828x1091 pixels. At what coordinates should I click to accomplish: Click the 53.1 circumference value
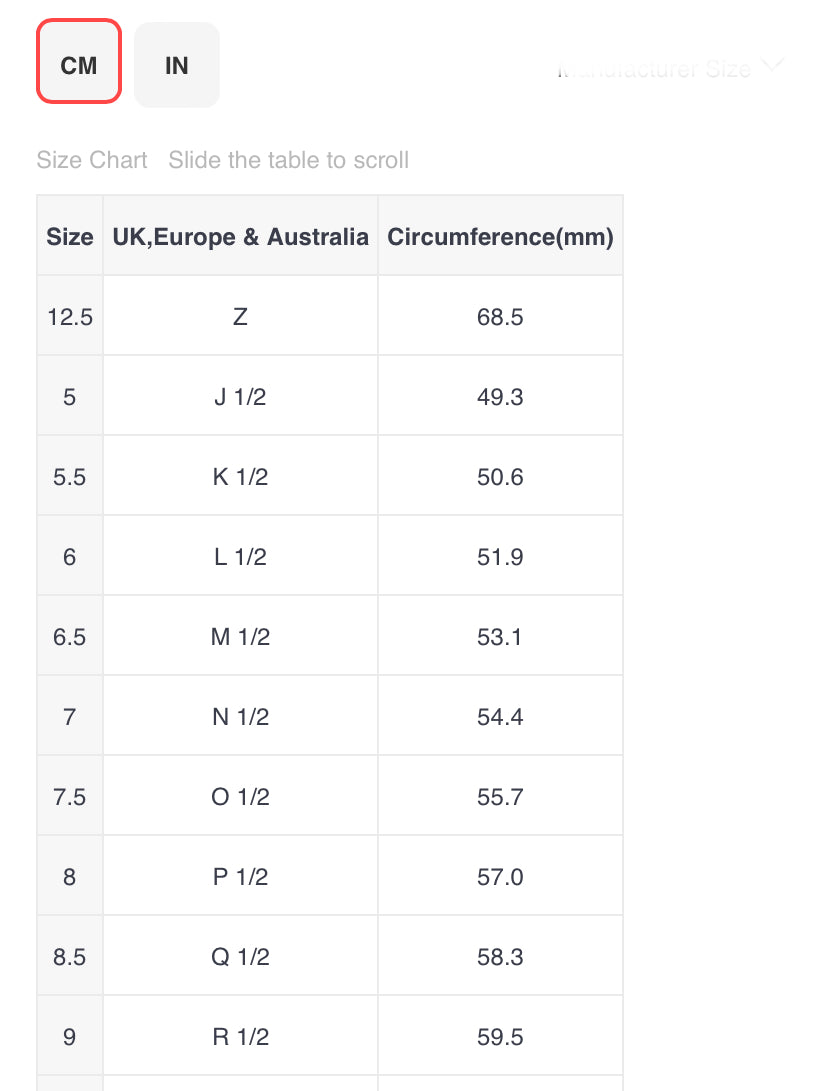[500, 637]
